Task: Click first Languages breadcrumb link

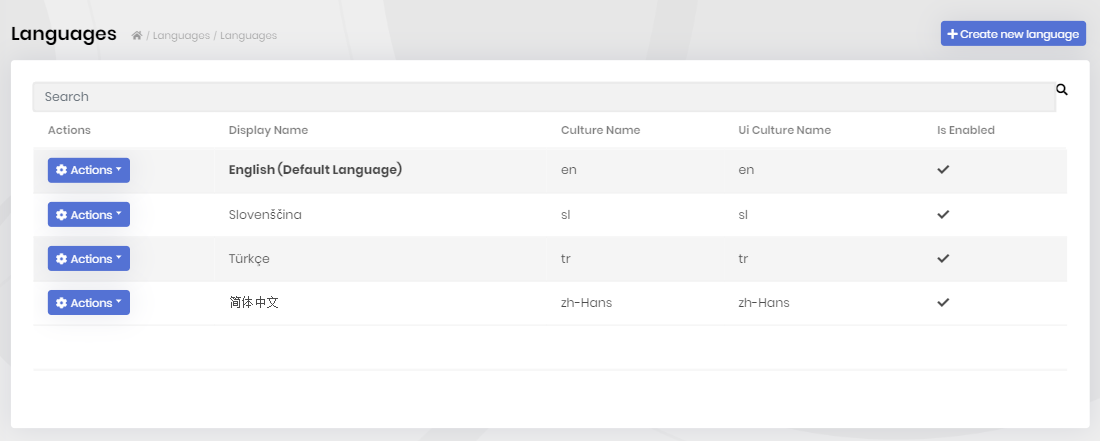Action: pyautogui.click(x=181, y=35)
